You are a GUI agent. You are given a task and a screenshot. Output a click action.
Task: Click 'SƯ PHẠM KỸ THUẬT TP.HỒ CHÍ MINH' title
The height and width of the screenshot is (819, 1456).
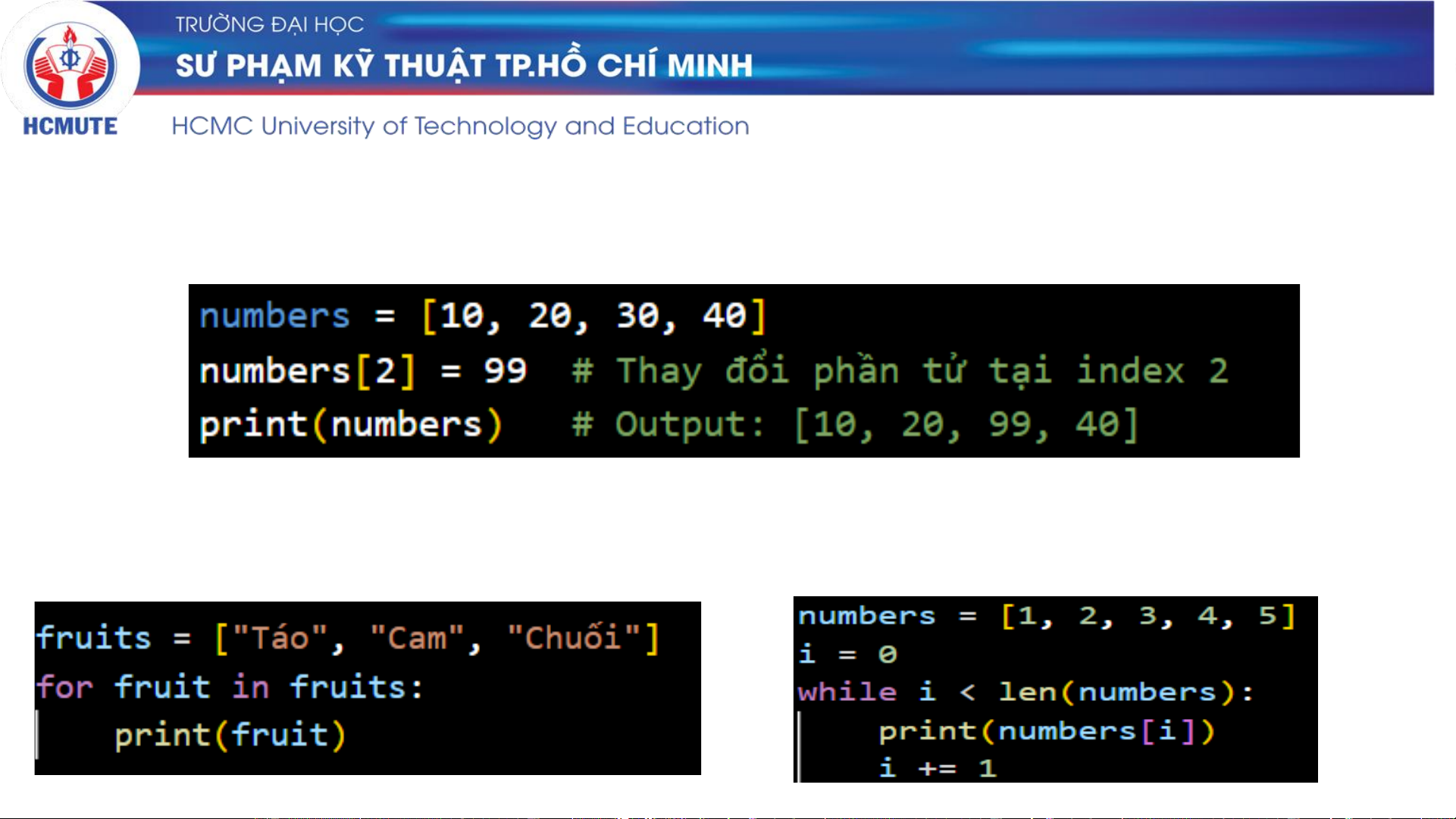pos(464,66)
